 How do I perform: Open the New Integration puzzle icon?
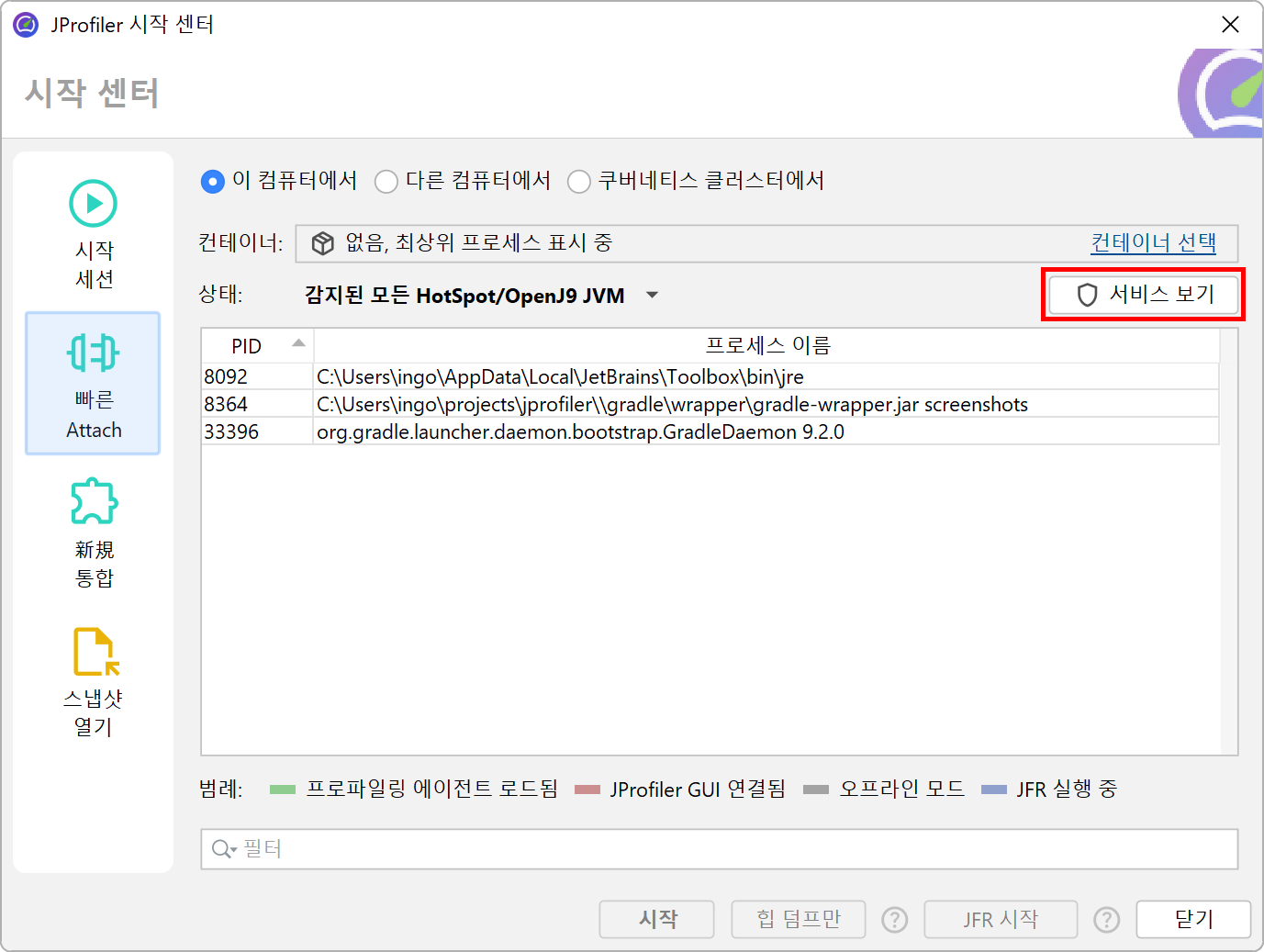(94, 502)
